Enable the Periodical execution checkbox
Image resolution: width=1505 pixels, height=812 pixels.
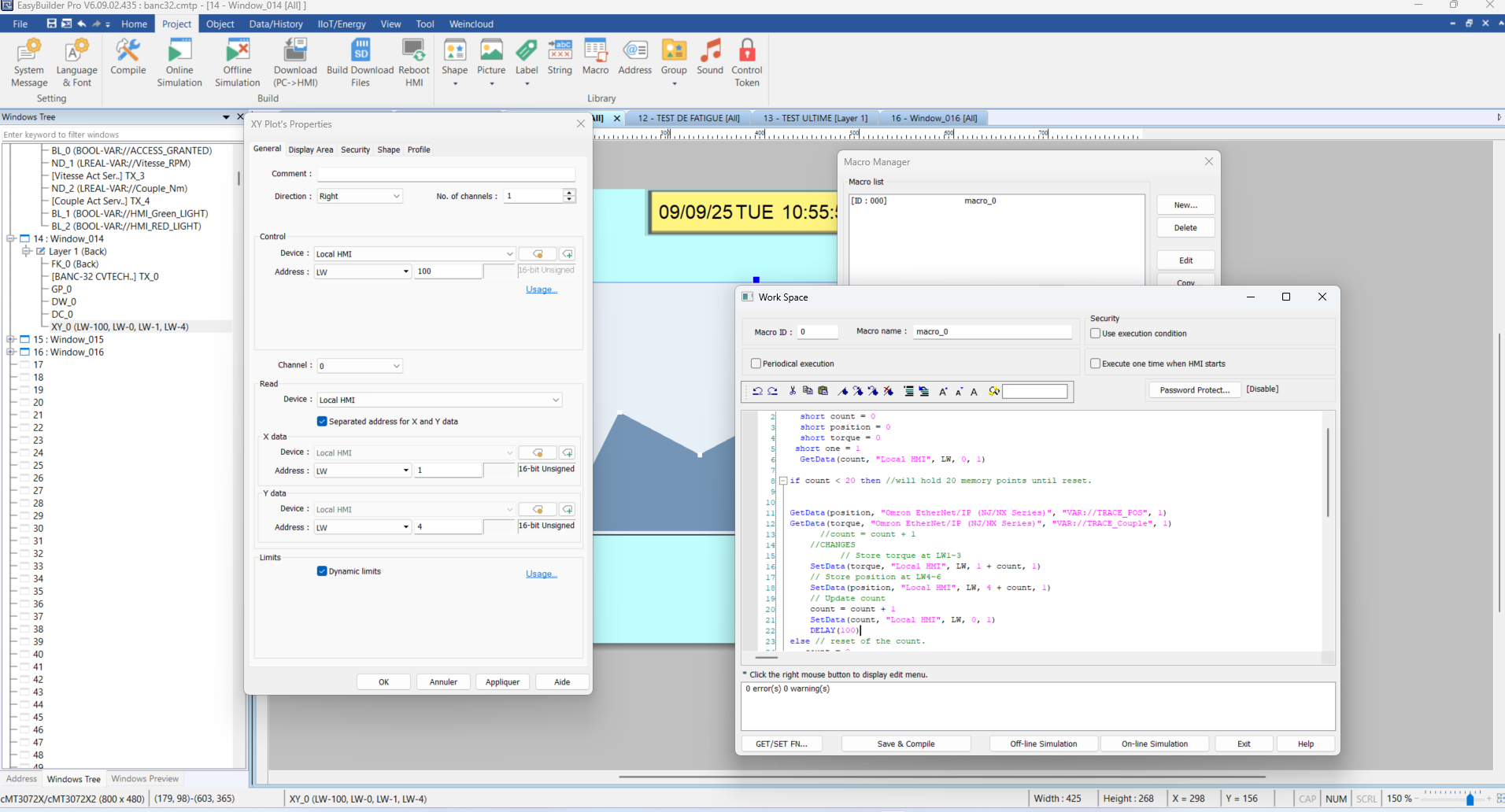(x=756, y=364)
